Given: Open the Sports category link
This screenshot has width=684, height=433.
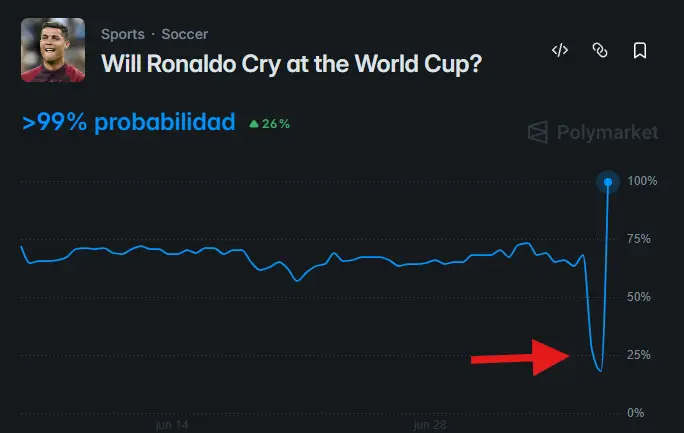Looking at the screenshot, I should point(123,34).
